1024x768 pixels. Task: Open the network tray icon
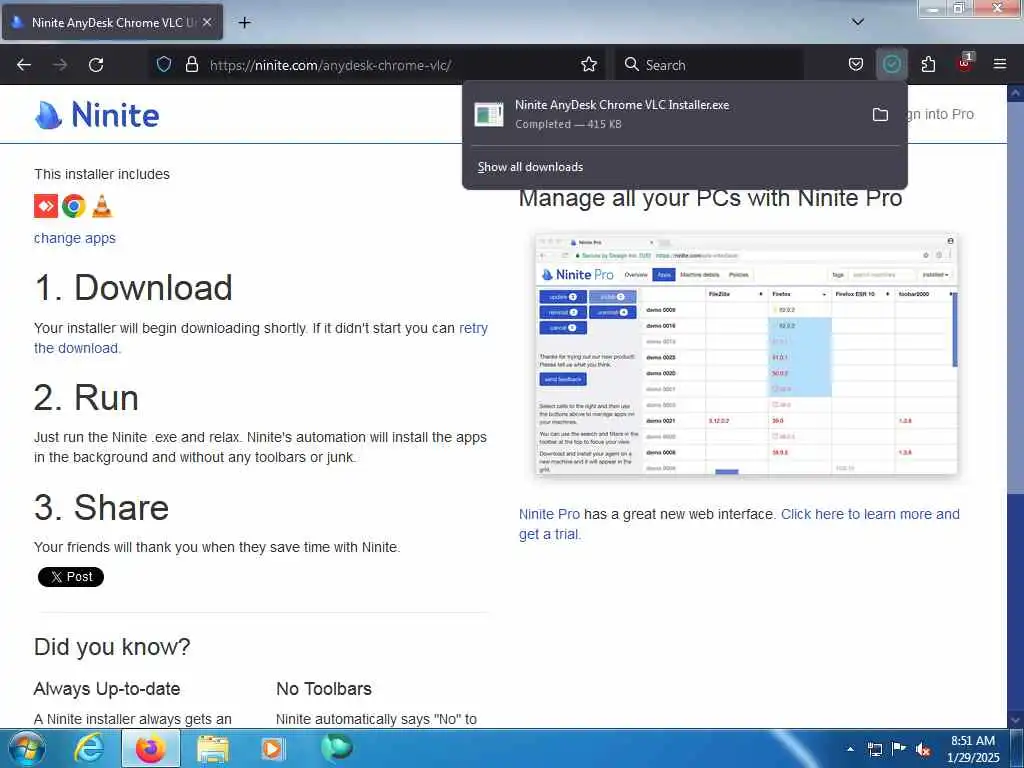(x=874, y=749)
